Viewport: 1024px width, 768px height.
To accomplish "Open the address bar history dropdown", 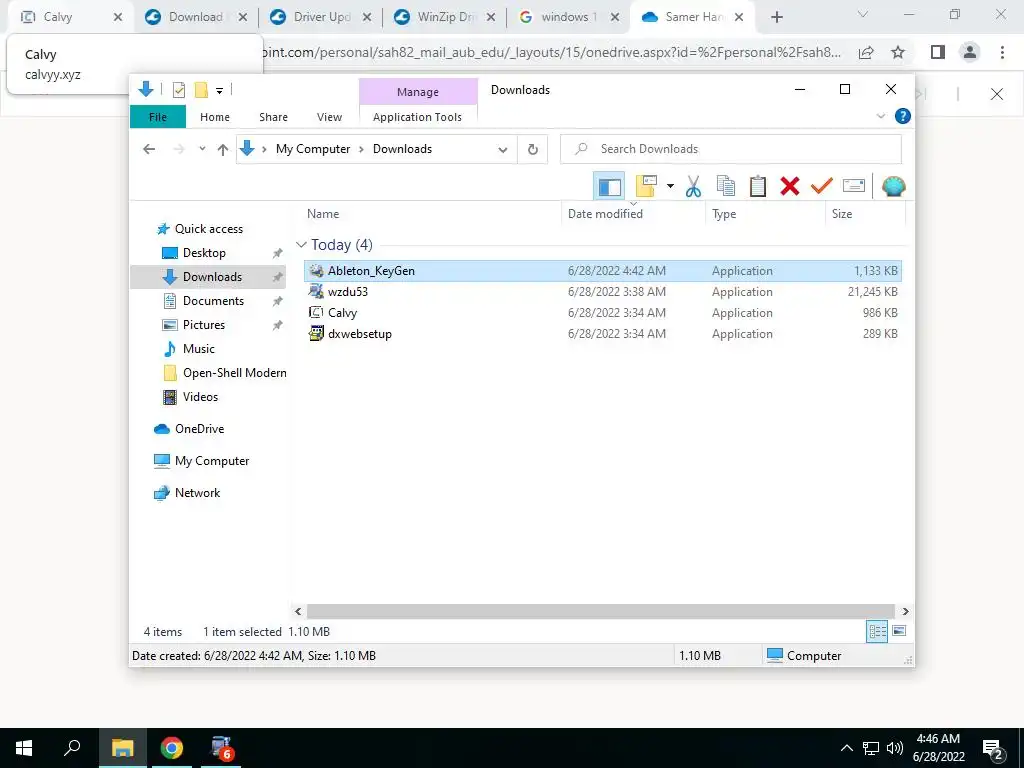I will (502, 150).
